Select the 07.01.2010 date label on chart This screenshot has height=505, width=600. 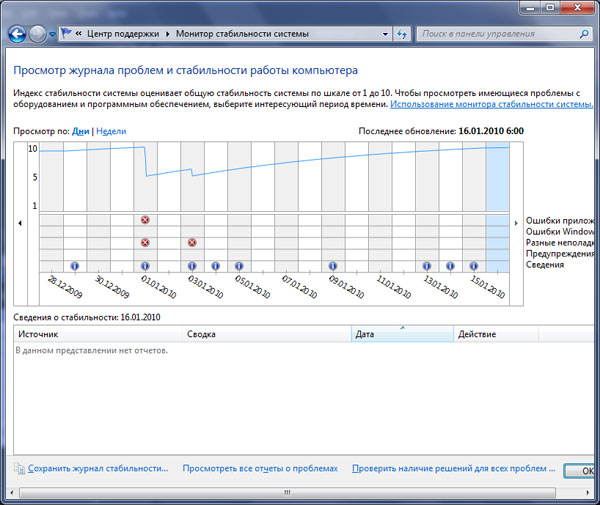pyautogui.click(x=299, y=287)
